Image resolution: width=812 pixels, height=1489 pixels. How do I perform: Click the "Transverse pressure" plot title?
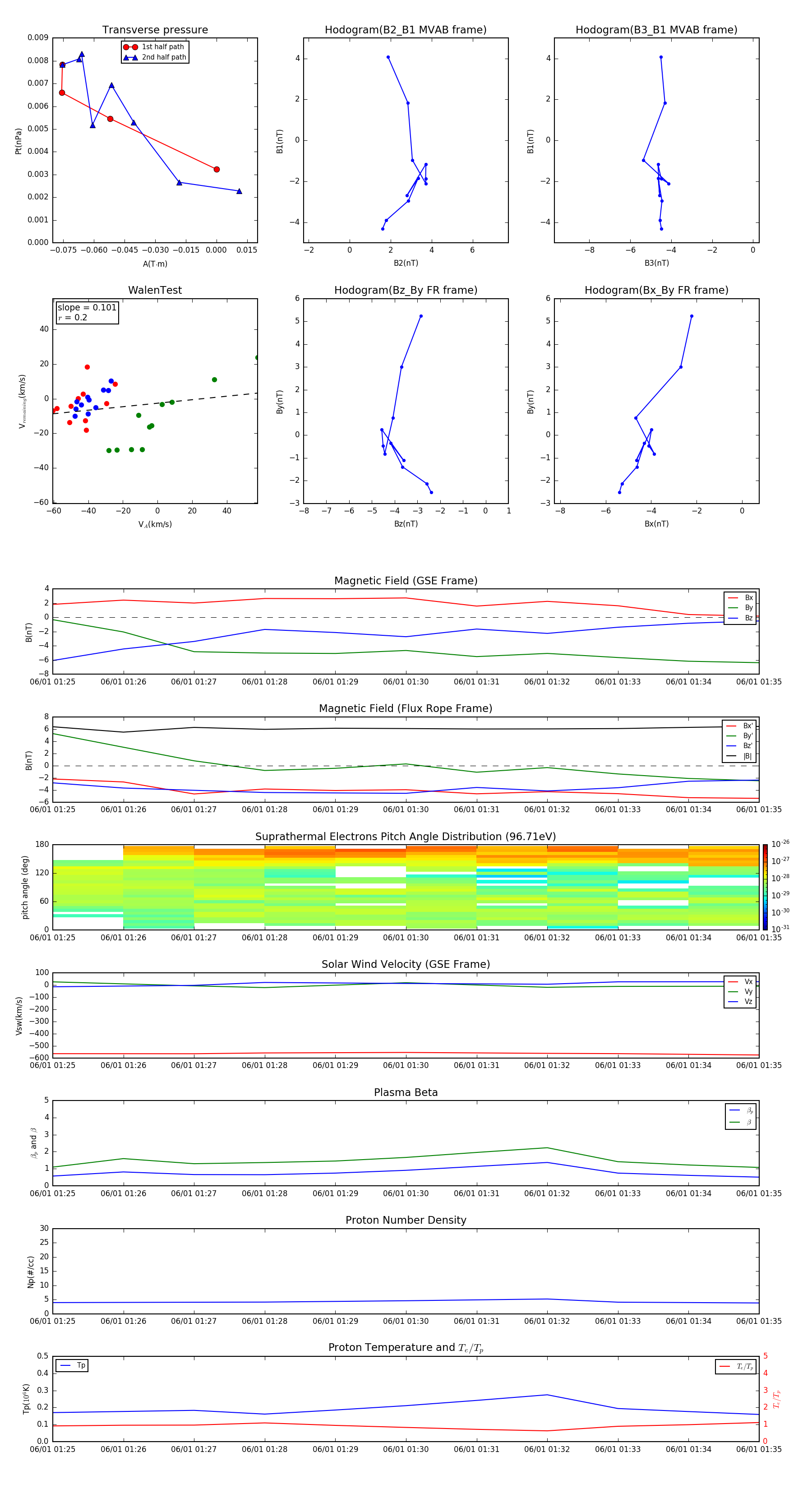tap(155, 30)
